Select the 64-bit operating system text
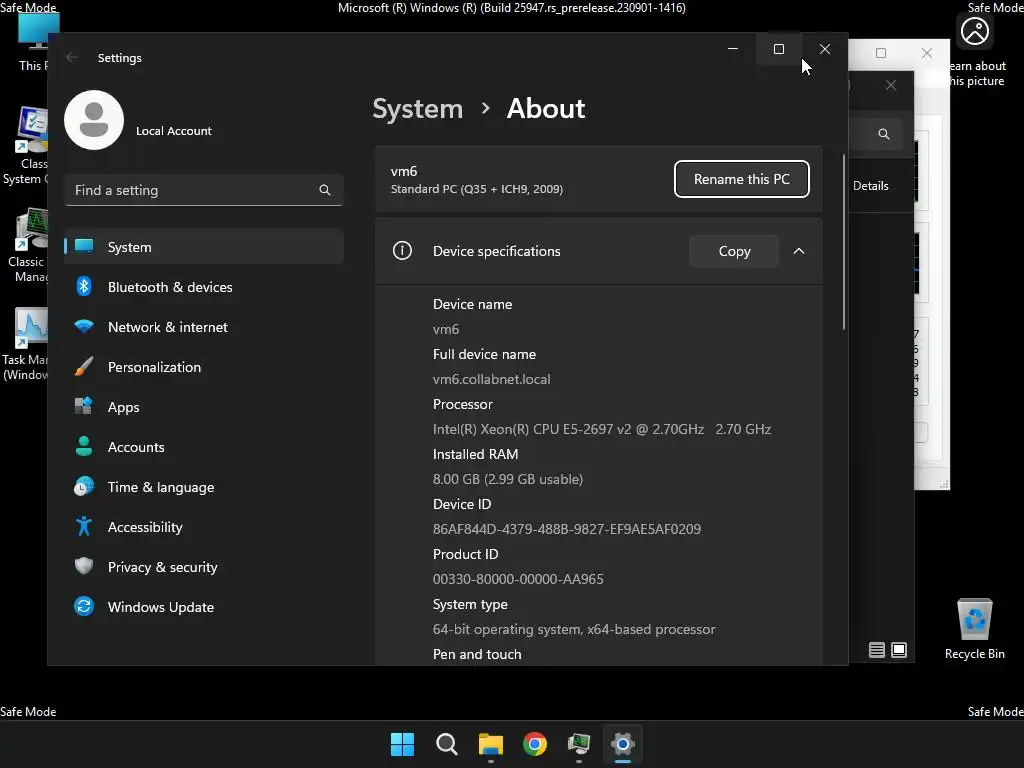This screenshot has height=768, width=1024. 574,630
